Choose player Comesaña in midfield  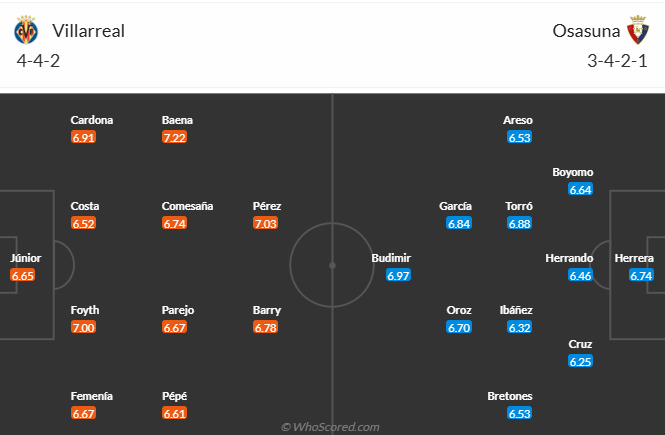[x=188, y=206]
